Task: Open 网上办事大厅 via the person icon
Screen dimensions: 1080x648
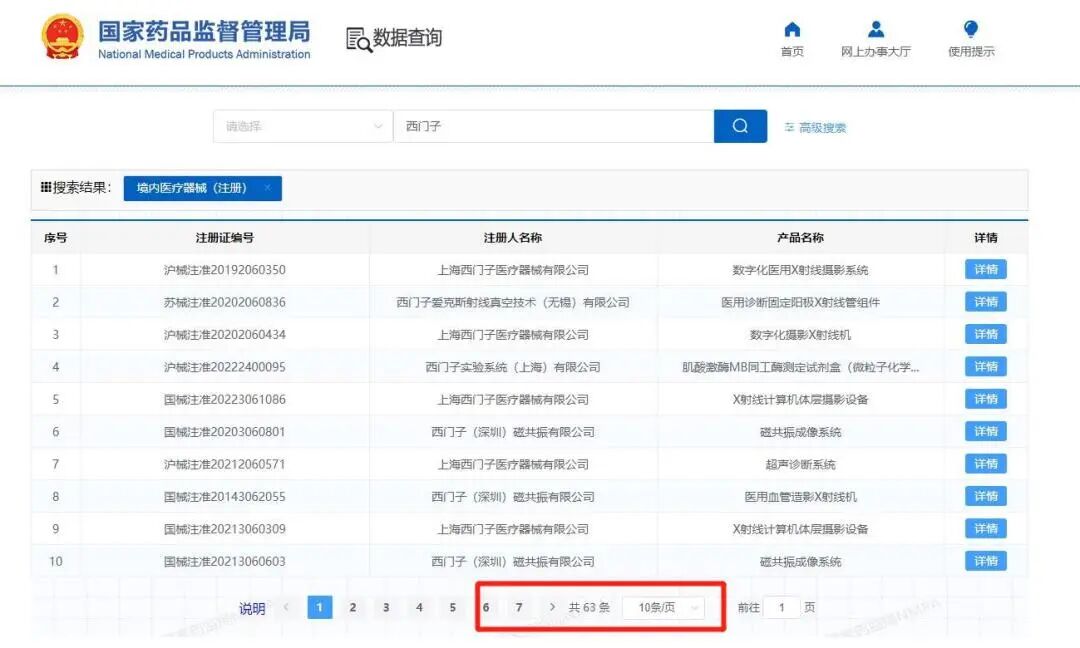Action: pyautogui.click(x=874, y=31)
